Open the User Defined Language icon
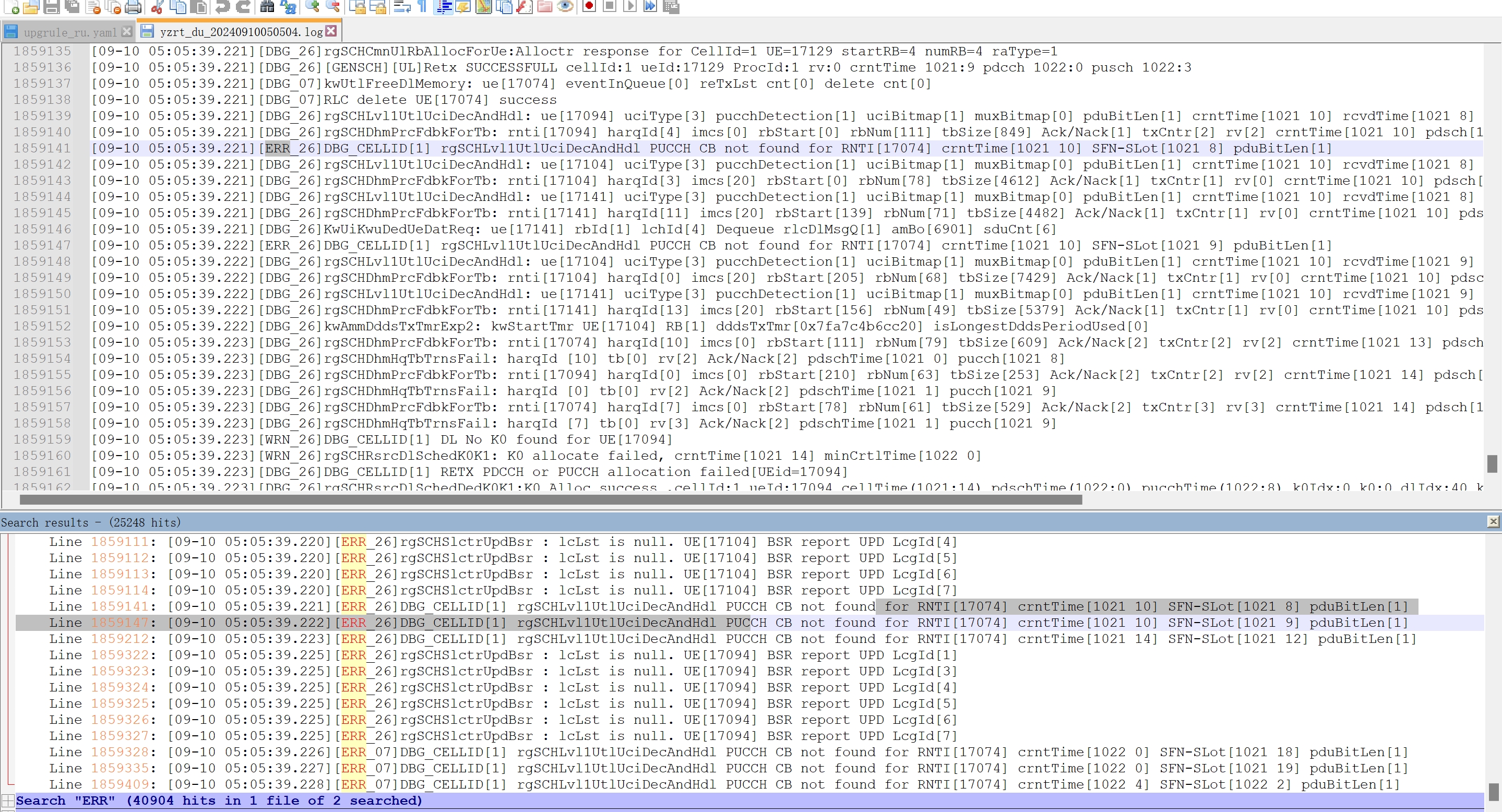This screenshot has width=1502, height=812. click(463, 7)
